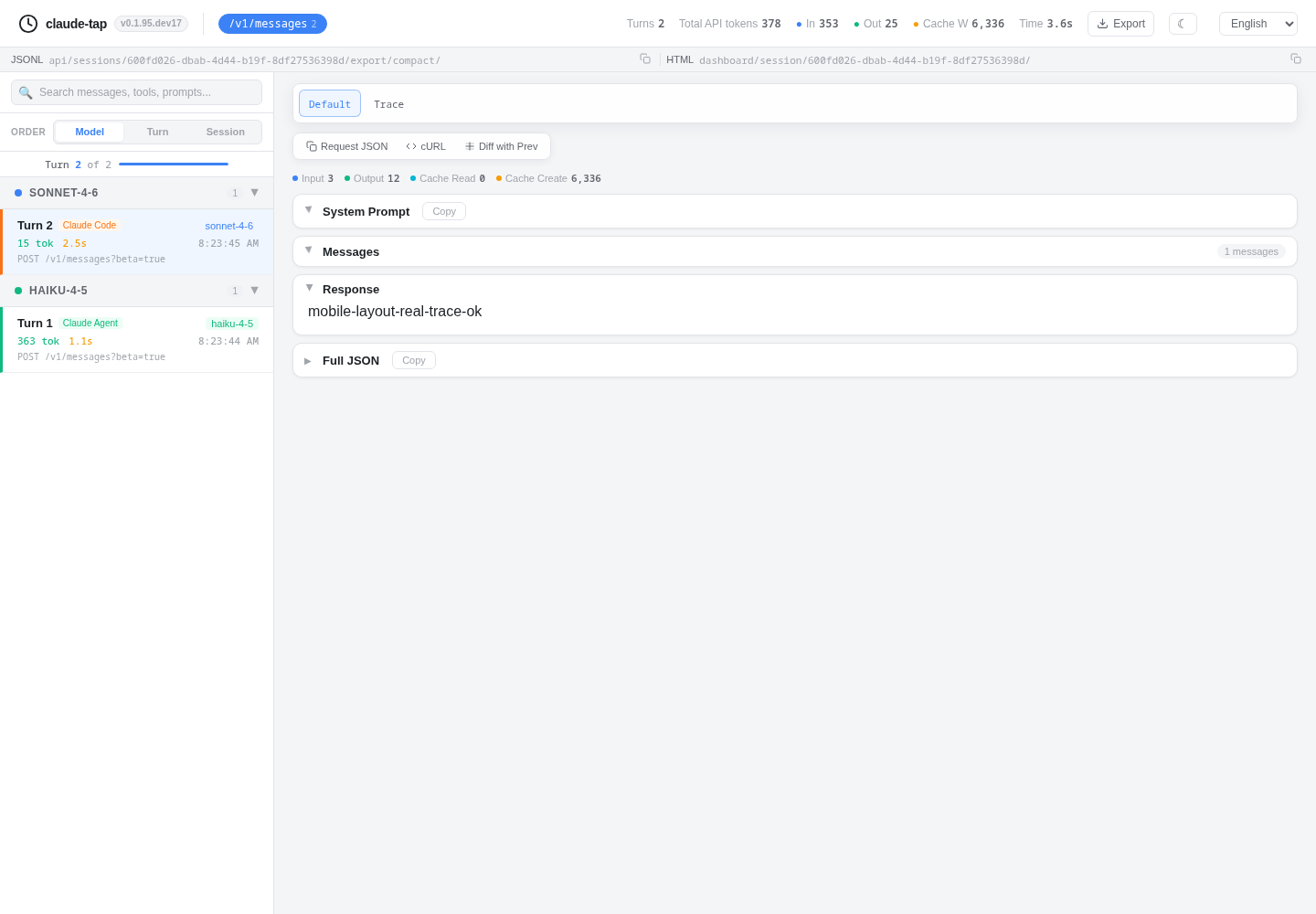Screen dimensions: 1316x914
Task: Click the 8:23:45 AM timestamp
Action: coord(228,243)
